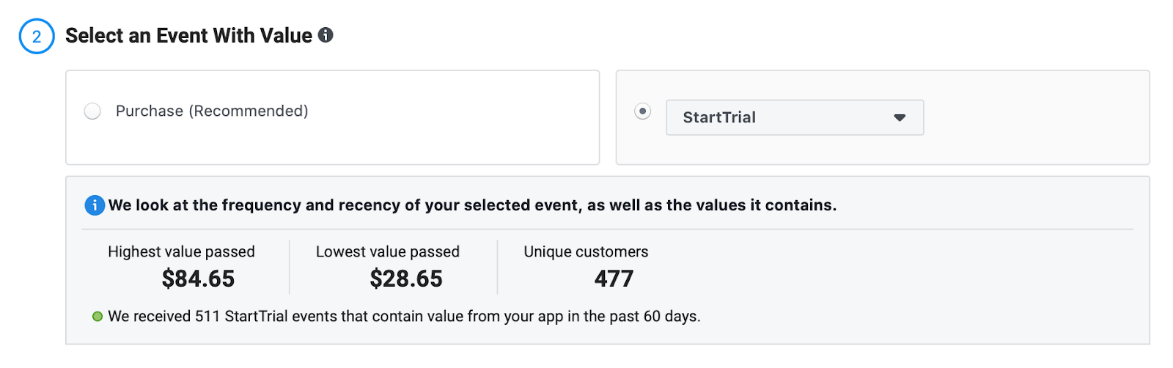Click the custom event option card
Screen dimensions: 1173x368
(883, 117)
